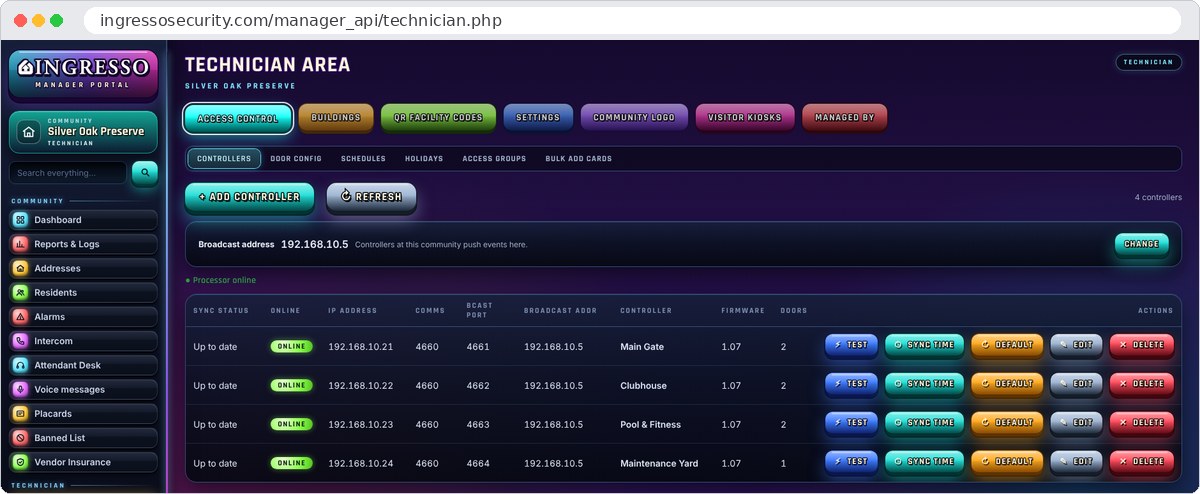Edit the Maintenance Yard controller
This screenshot has height=494, width=1200.
tap(1077, 462)
